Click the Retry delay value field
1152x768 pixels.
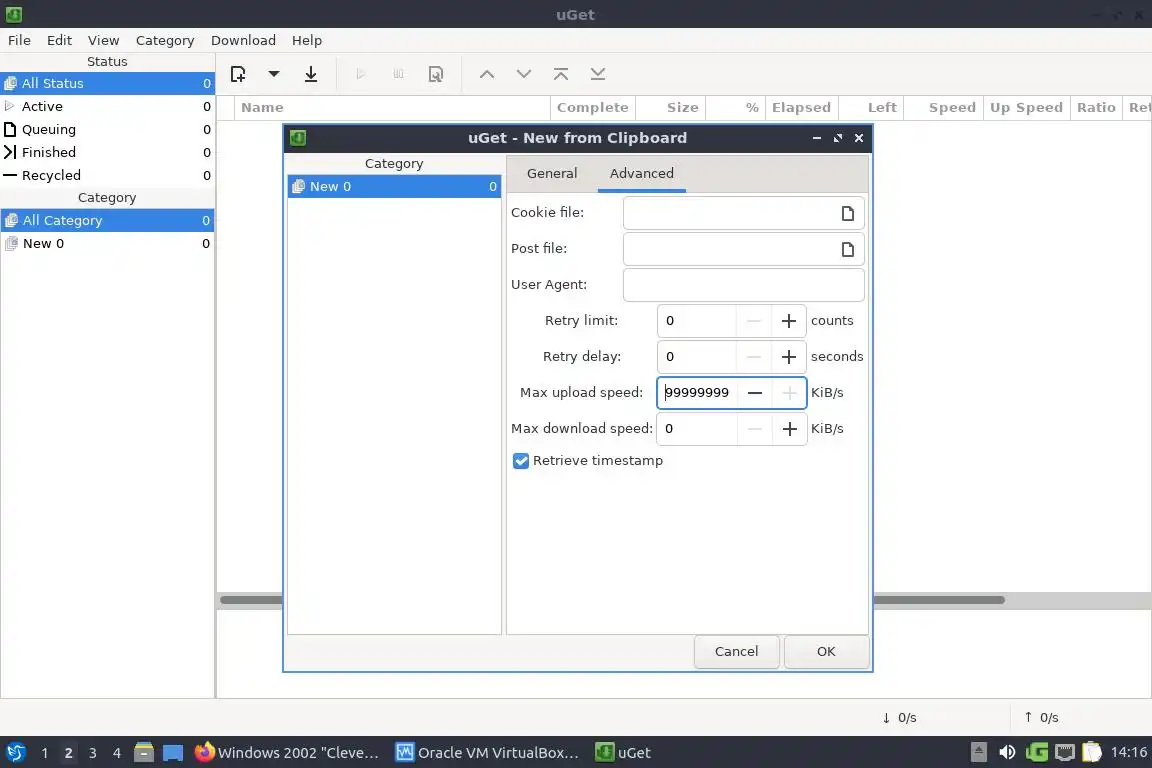point(697,357)
